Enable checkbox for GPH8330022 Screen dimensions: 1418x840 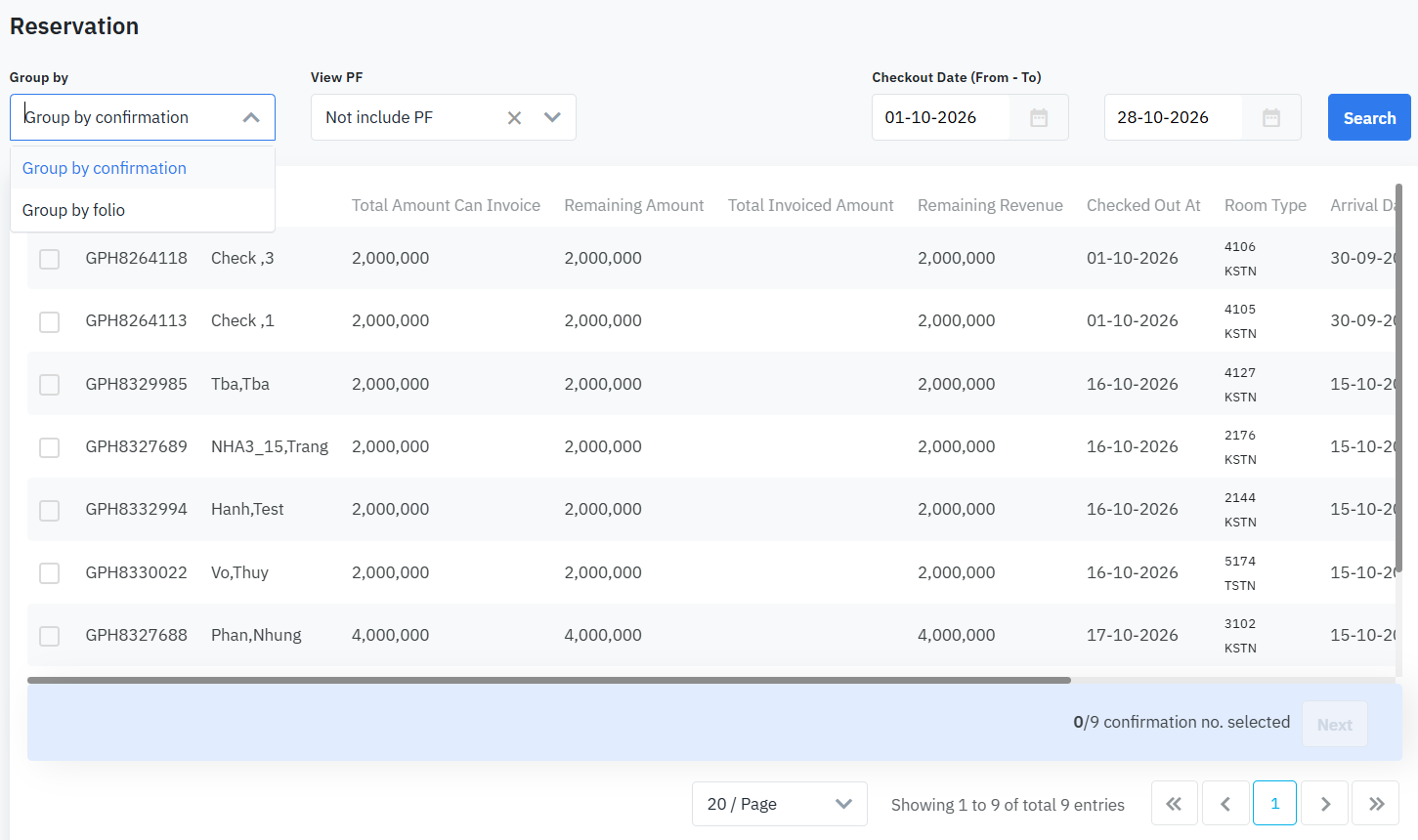coord(49,573)
